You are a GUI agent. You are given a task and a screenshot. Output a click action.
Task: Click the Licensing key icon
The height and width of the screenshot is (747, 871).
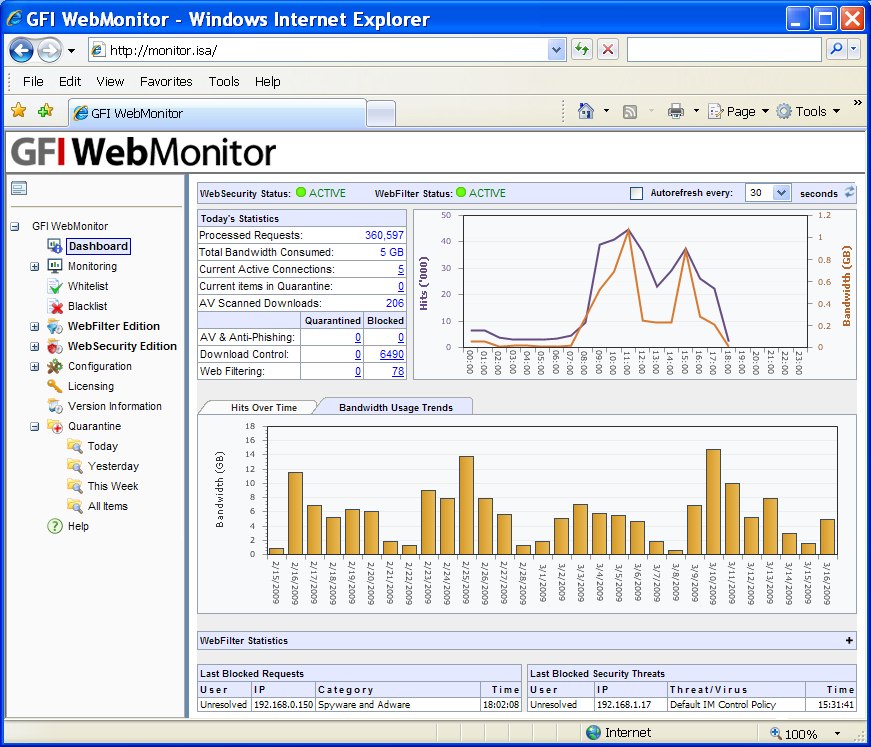click(54, 386)
